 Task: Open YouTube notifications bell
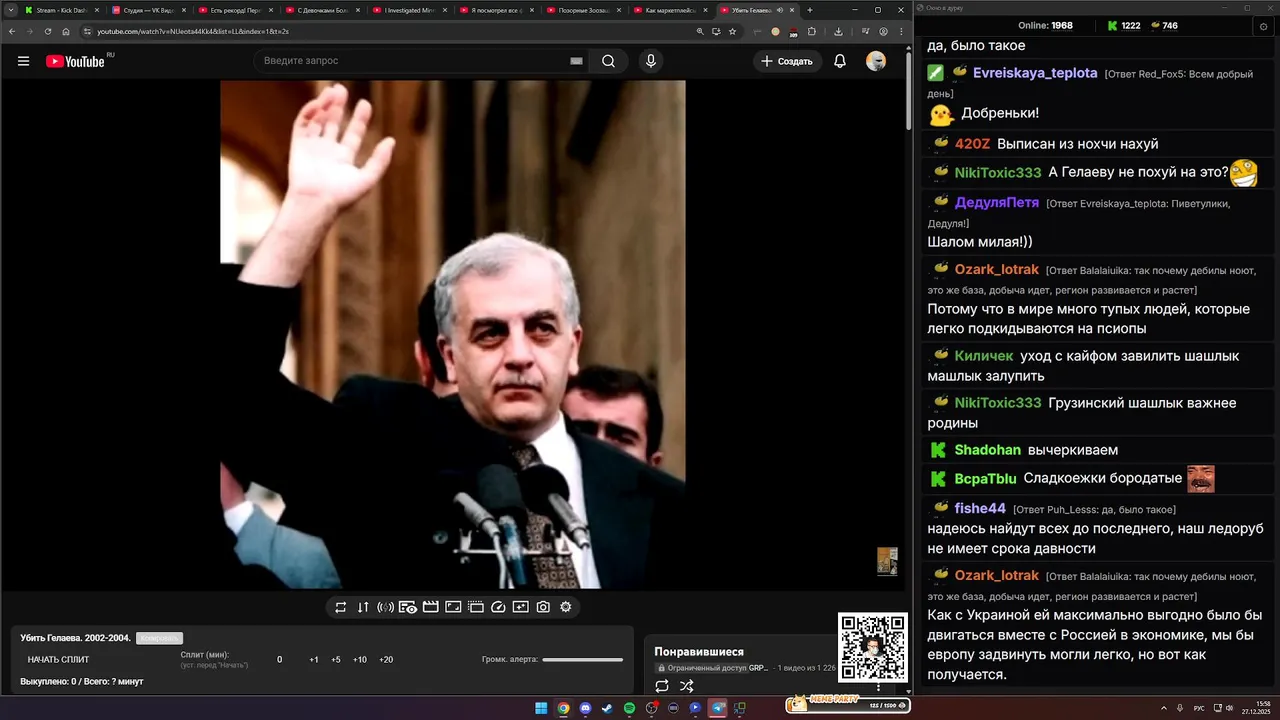[840, 61]
